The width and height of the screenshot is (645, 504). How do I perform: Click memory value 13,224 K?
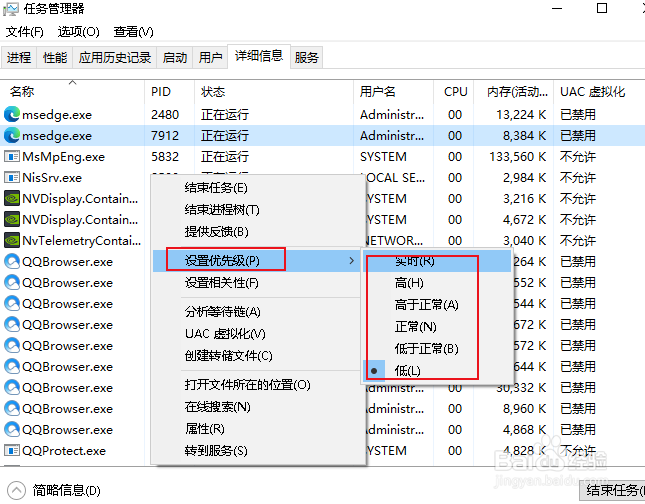coord(521,114)
